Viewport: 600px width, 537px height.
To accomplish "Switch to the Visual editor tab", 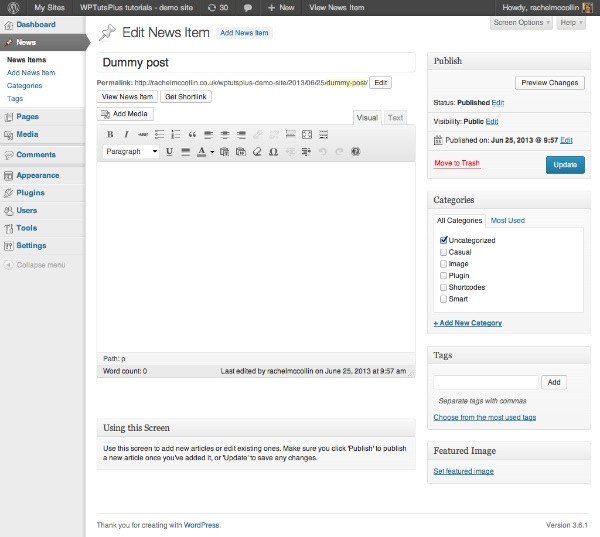I will [x=367, y=118].
